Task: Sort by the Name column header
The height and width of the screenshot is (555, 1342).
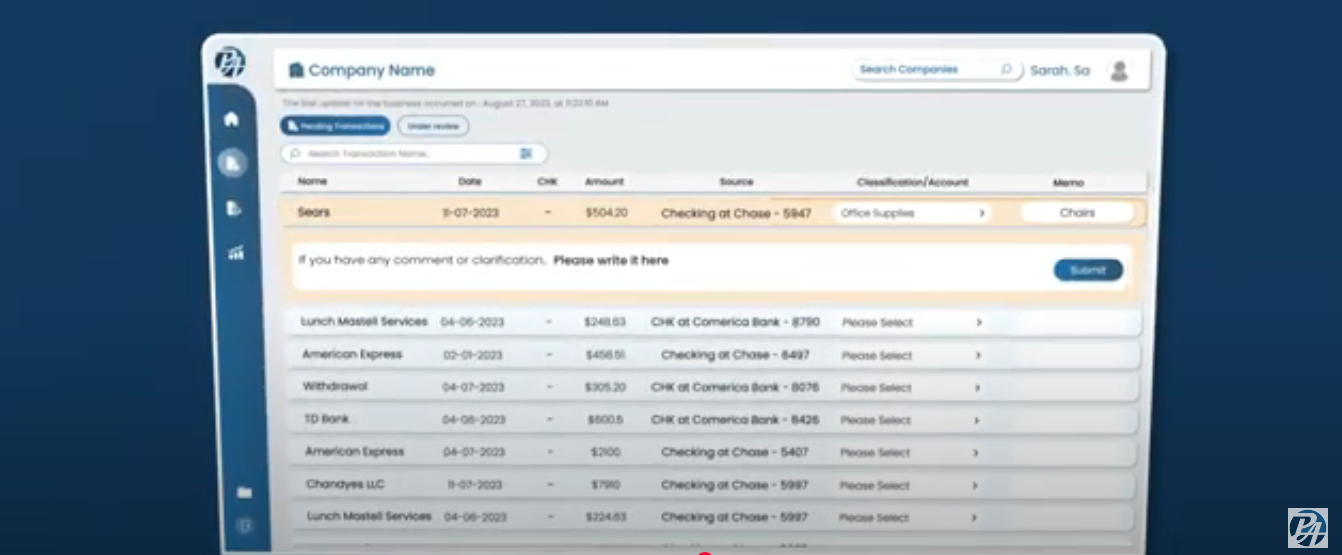Action: (x=312, y=182)
